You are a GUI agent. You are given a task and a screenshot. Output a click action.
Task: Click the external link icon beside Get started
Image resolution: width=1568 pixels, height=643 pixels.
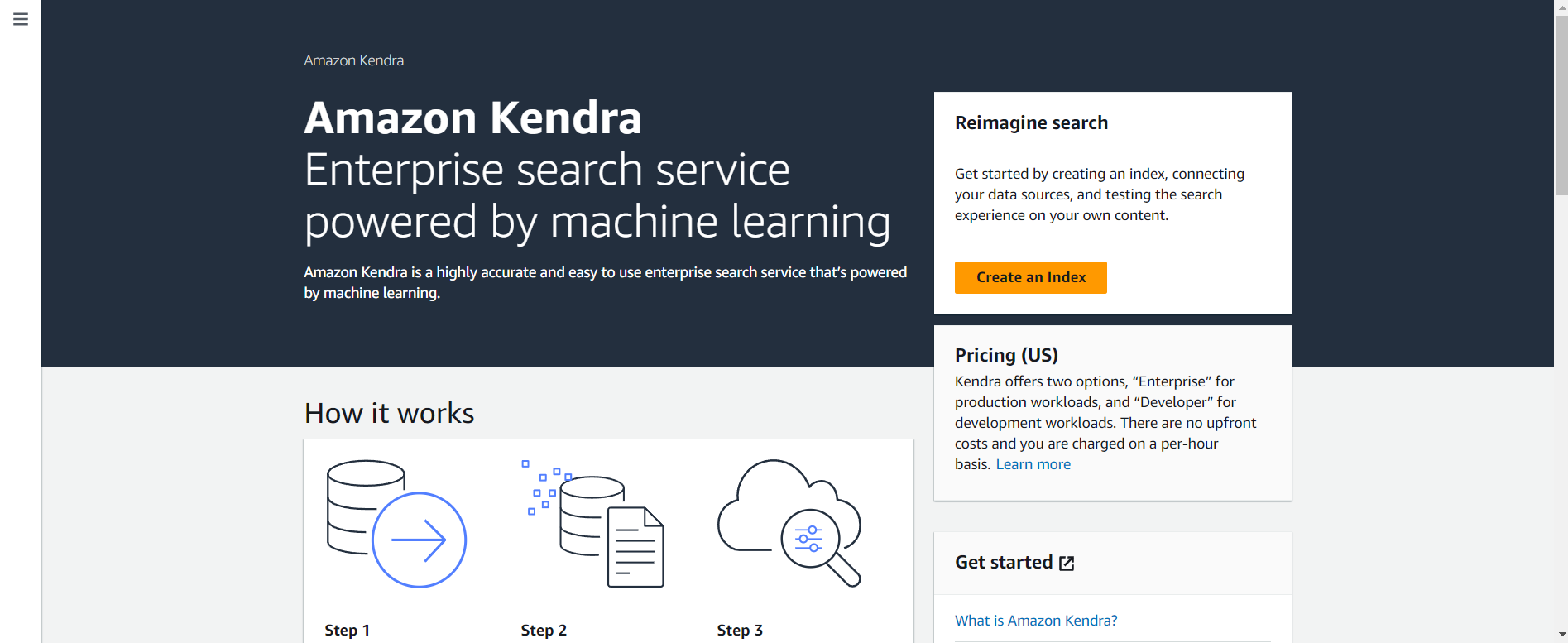click(x=1067, y=562)
